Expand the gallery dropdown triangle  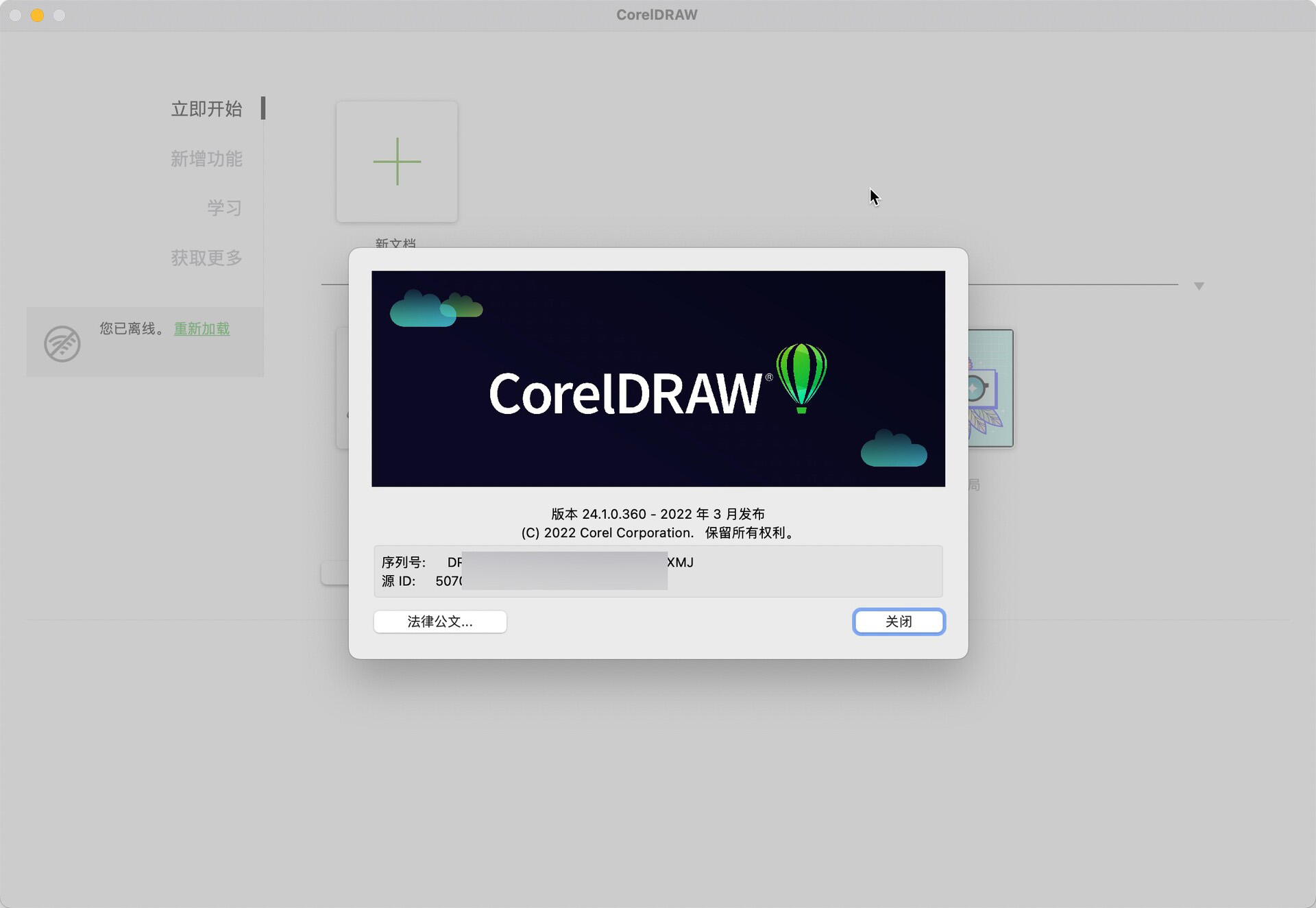tap(1198, 286)
